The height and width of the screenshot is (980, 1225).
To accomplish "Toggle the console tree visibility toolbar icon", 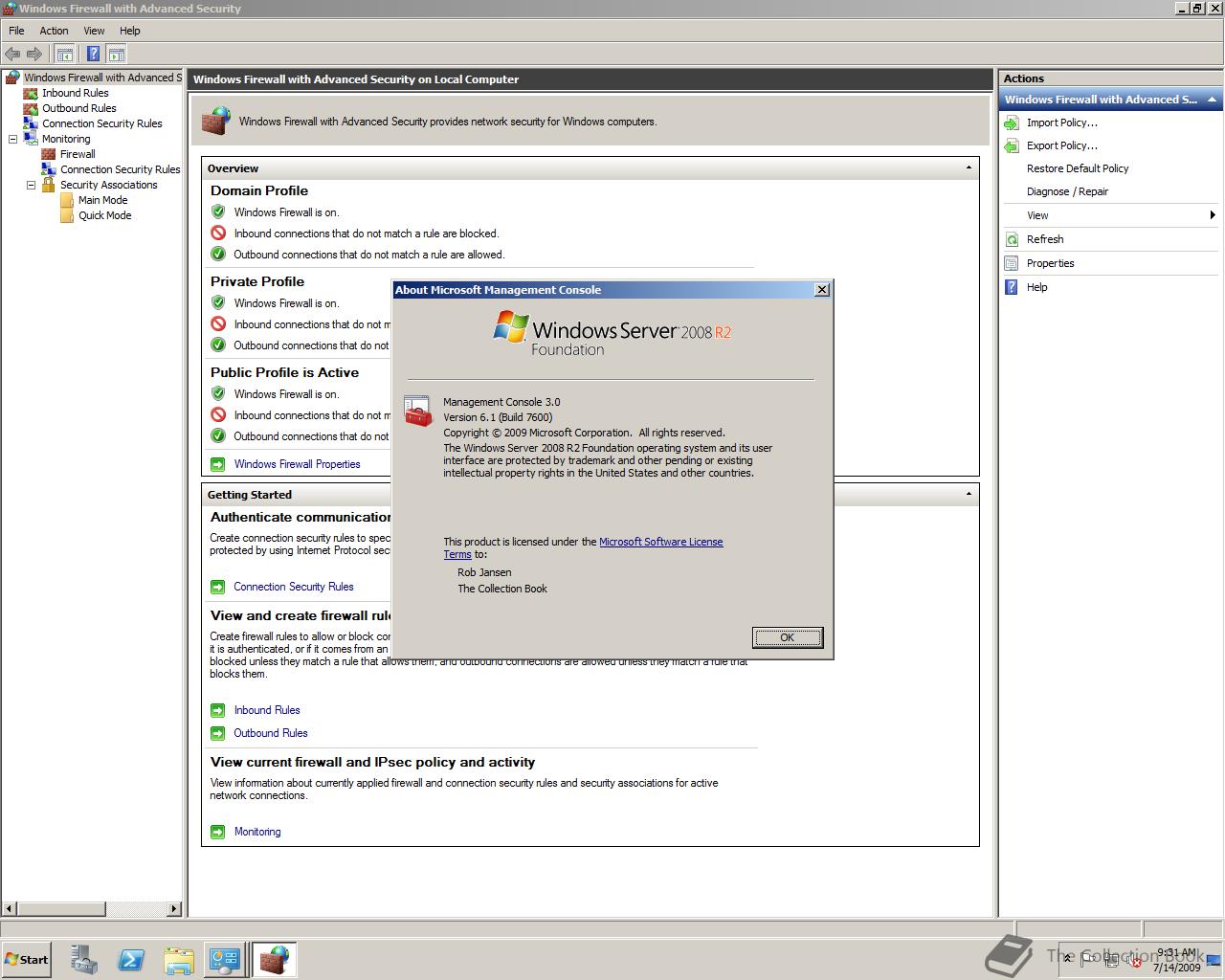I will 64,54.
